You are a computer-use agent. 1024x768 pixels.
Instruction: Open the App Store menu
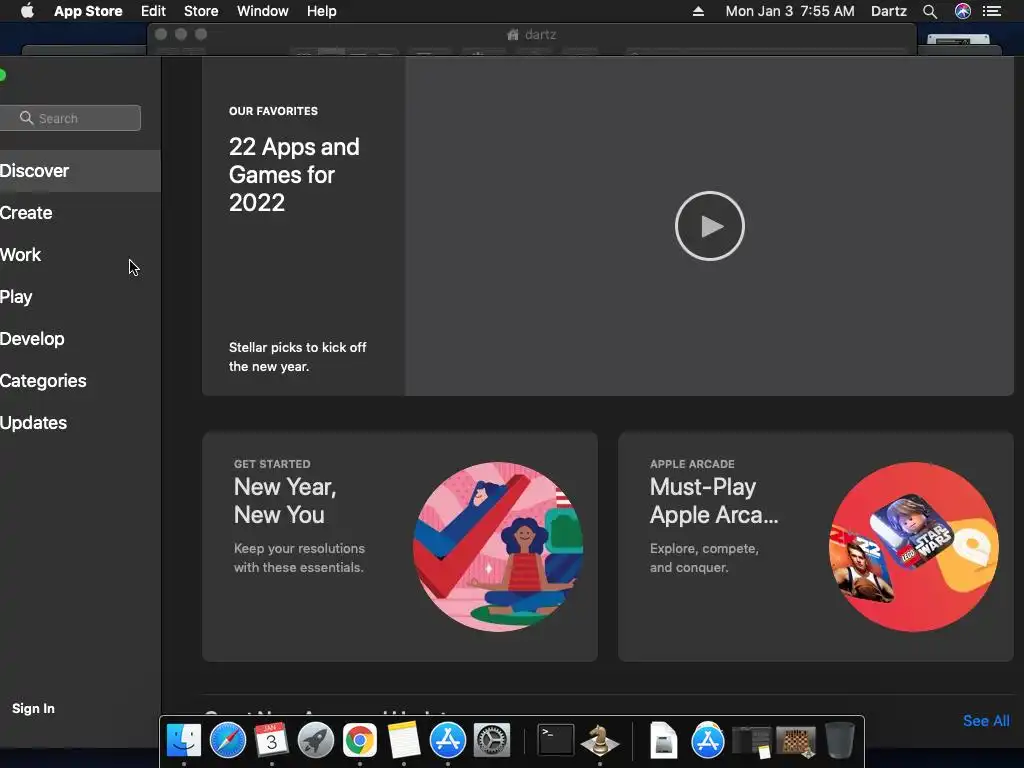click(x=88, y=11)
